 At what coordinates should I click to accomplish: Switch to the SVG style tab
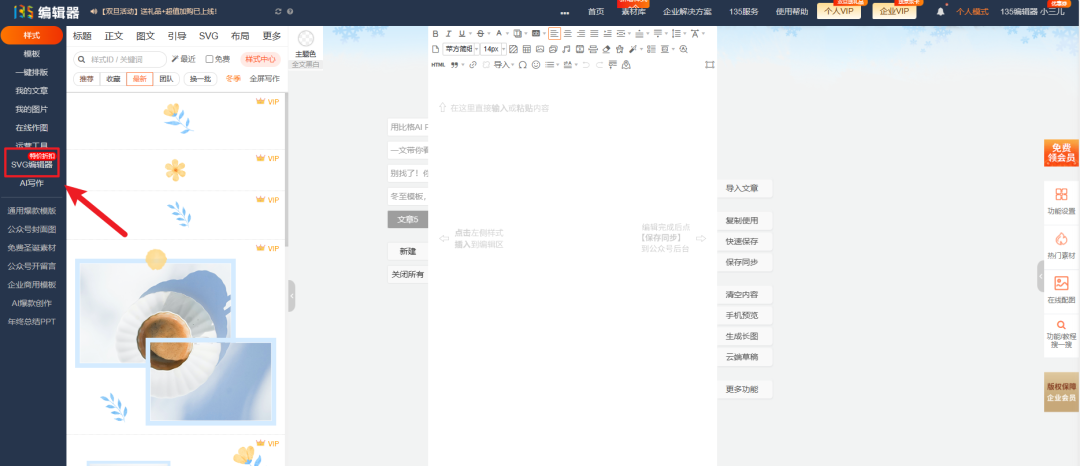coord(208,36)
